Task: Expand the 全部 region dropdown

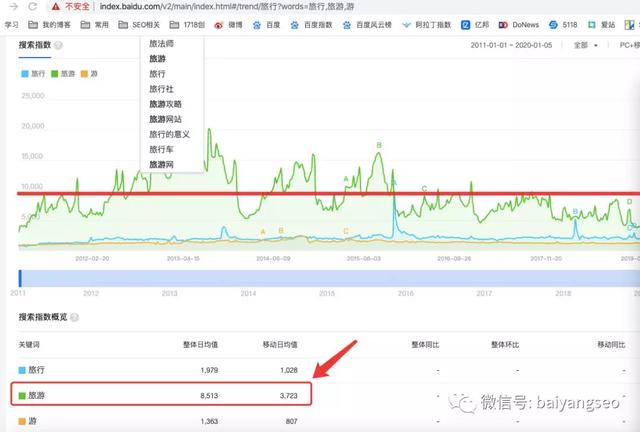Action: point(584,46)
